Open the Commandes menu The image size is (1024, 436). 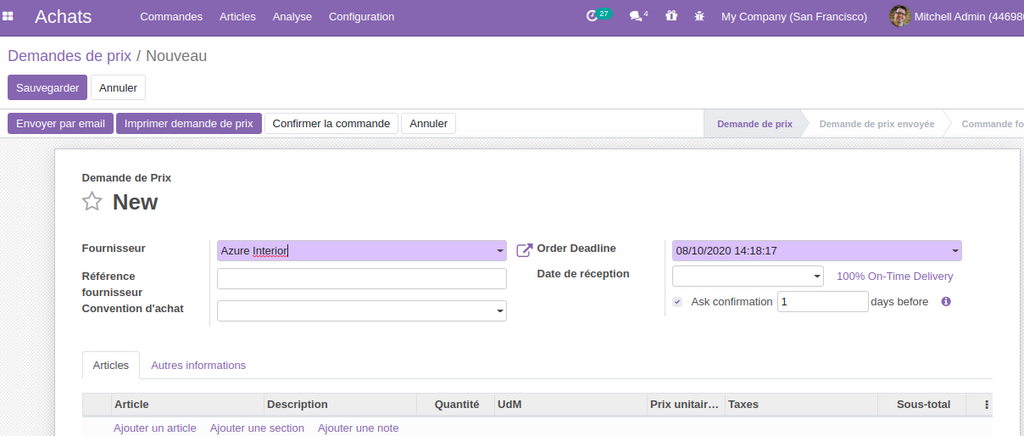tap(171, 16)
